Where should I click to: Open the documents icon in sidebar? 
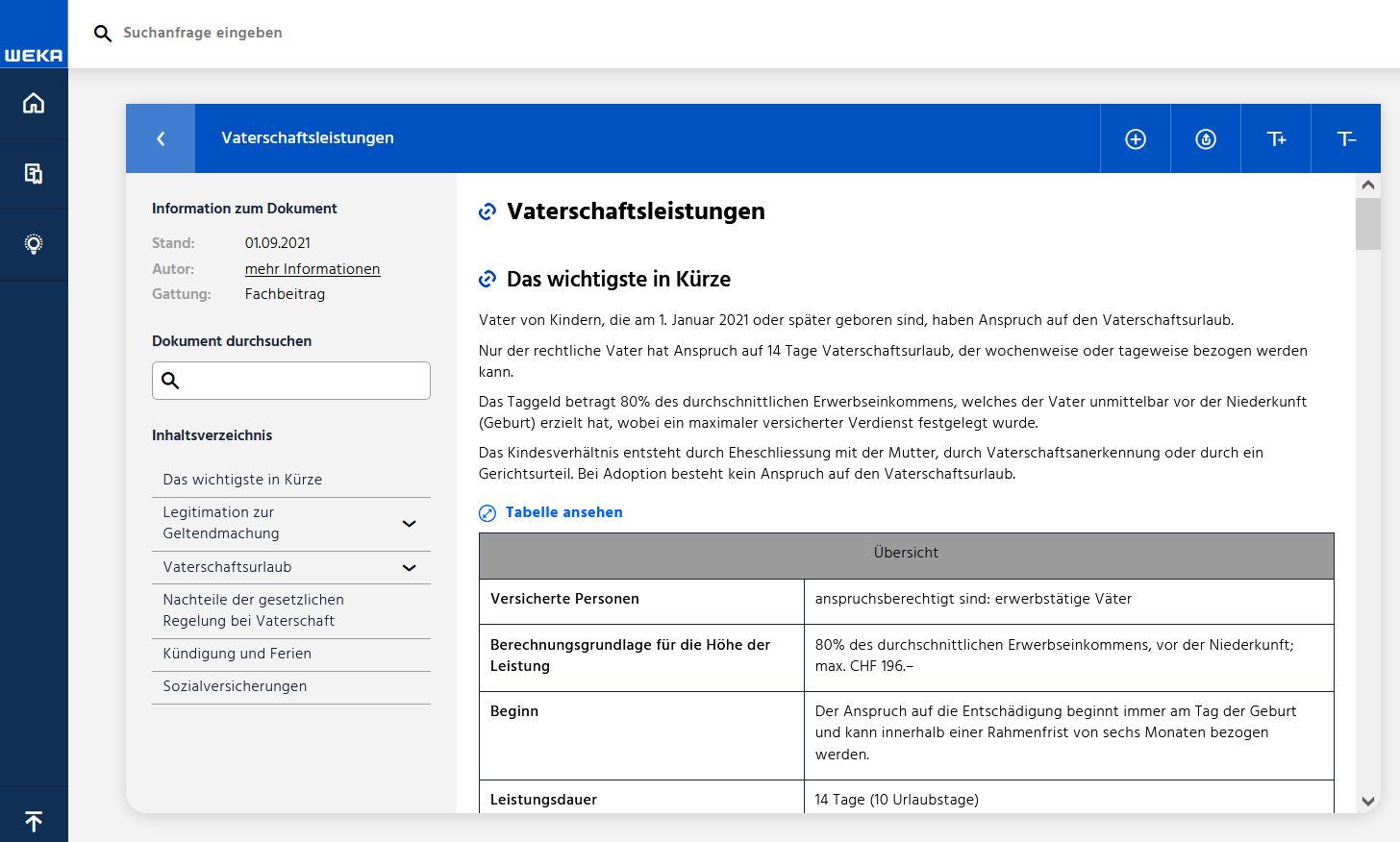[x=34, y=174]
